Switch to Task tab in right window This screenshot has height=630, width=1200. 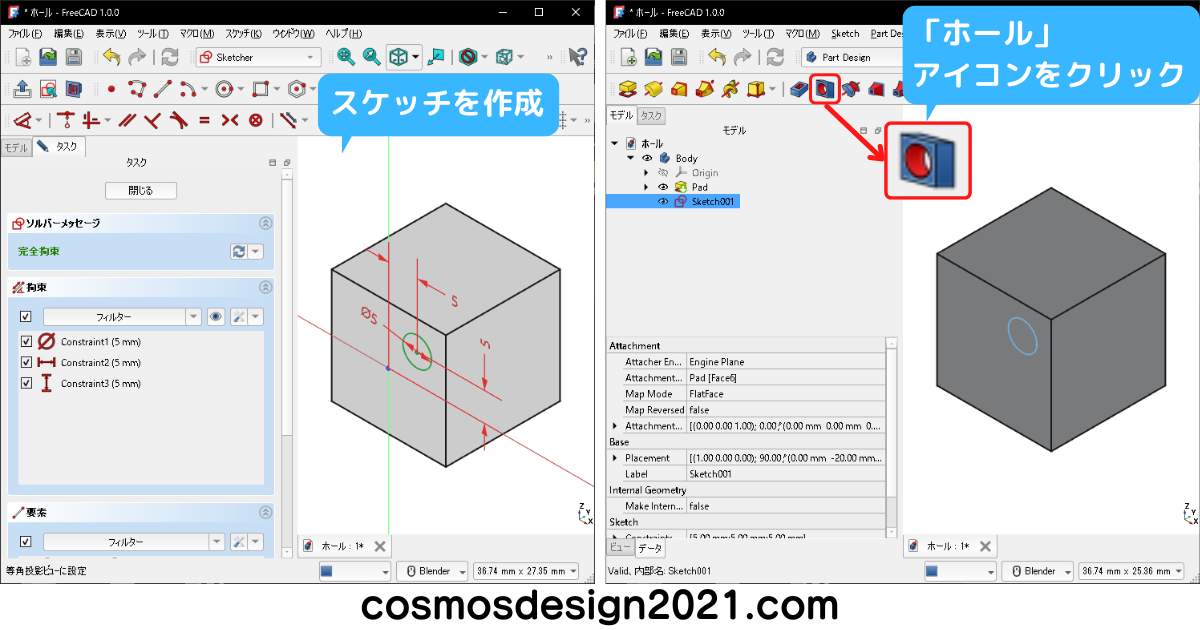[x=652, y=115]
